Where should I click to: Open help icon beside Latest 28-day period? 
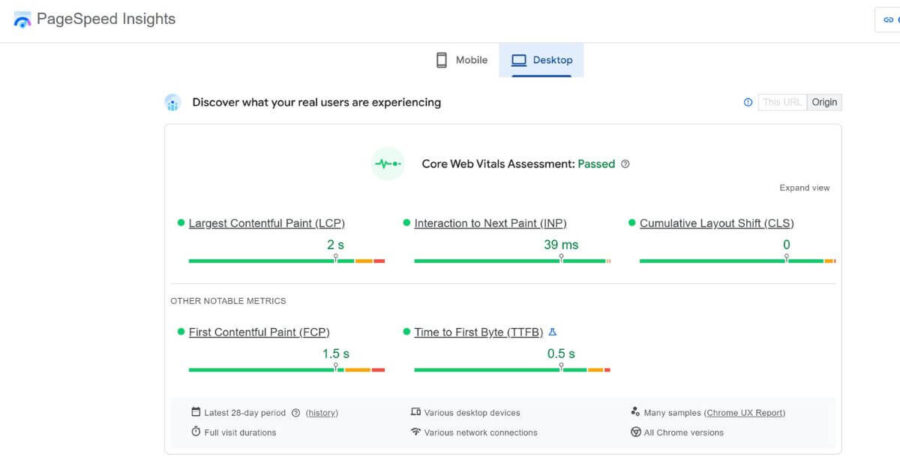(x=296, y=413)
